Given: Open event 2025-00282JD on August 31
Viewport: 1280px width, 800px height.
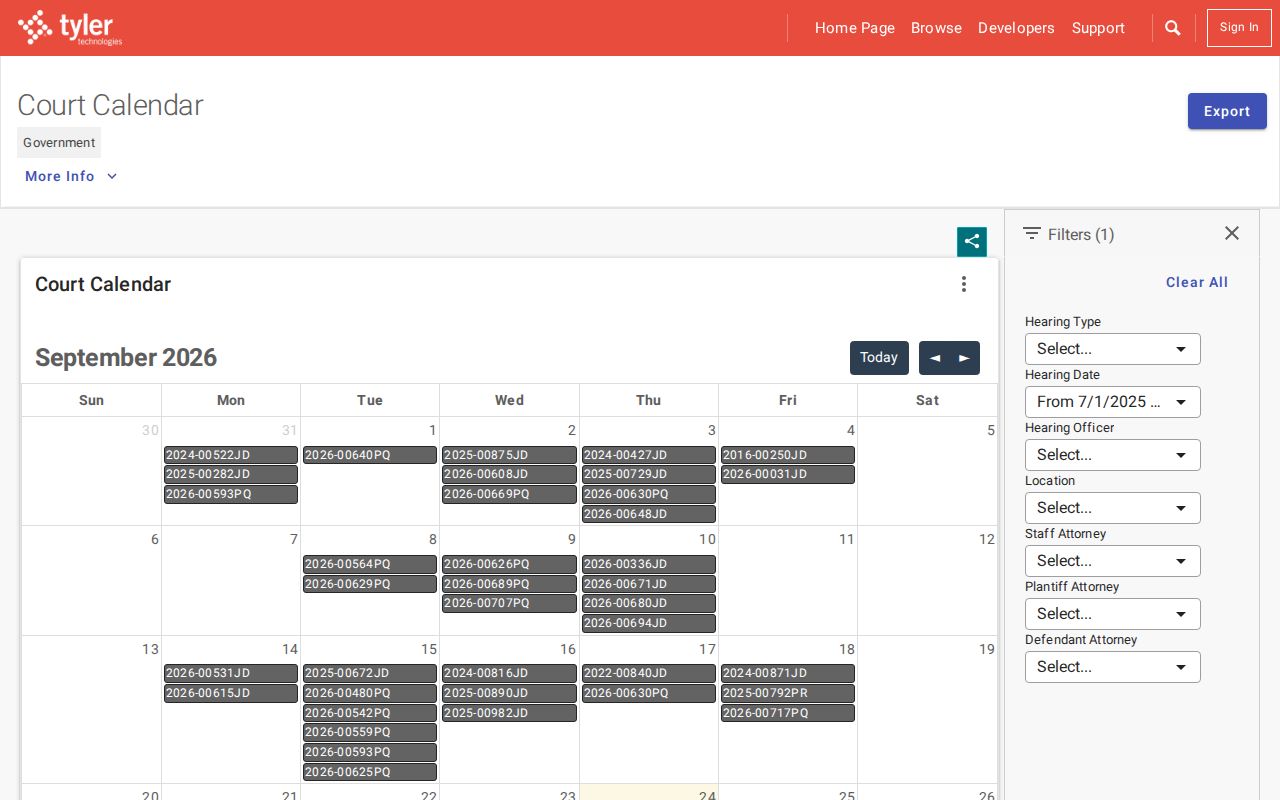Looking at the screenshot, I should pos(231,474).
